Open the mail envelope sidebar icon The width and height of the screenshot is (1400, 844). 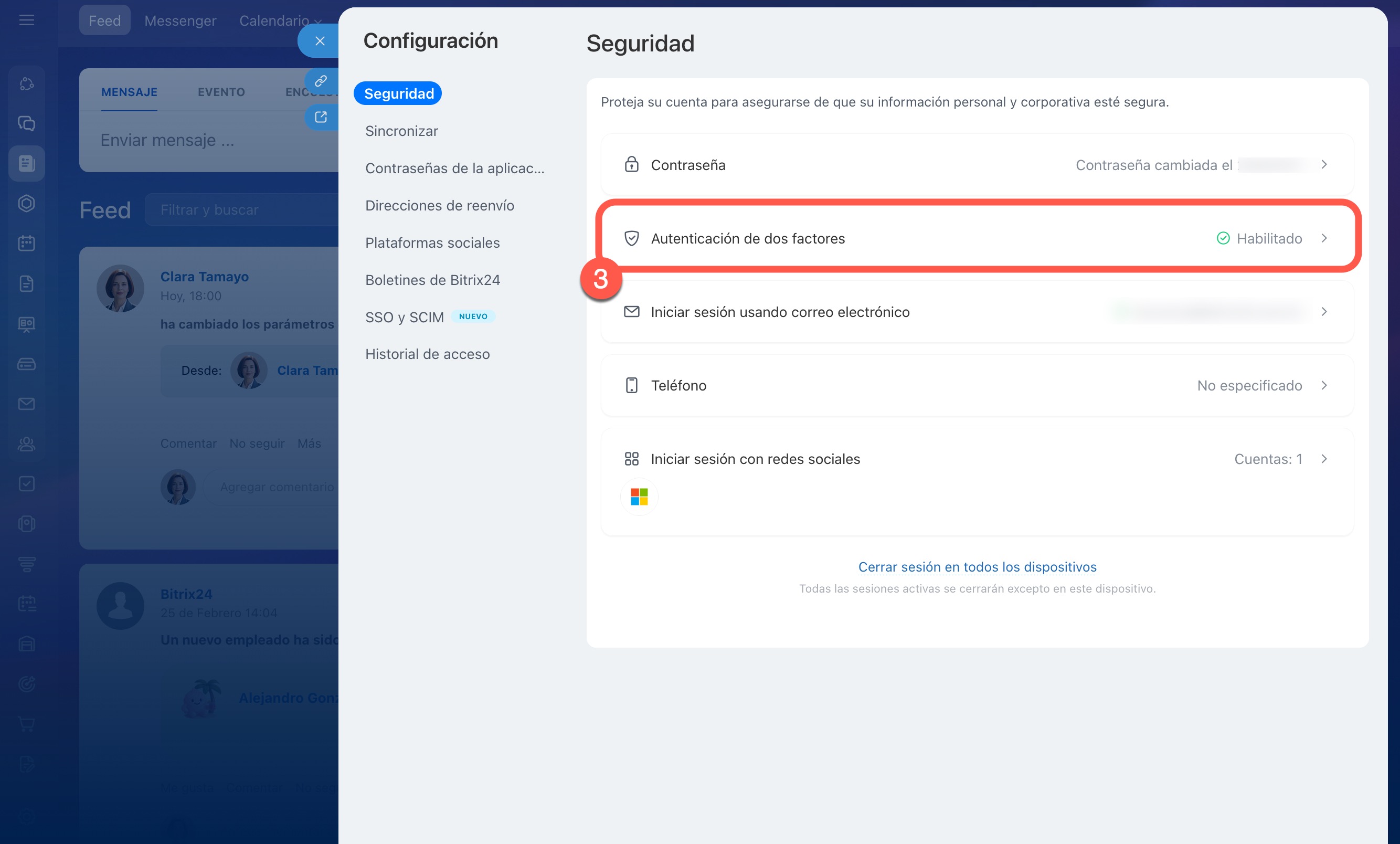point(27,404)
